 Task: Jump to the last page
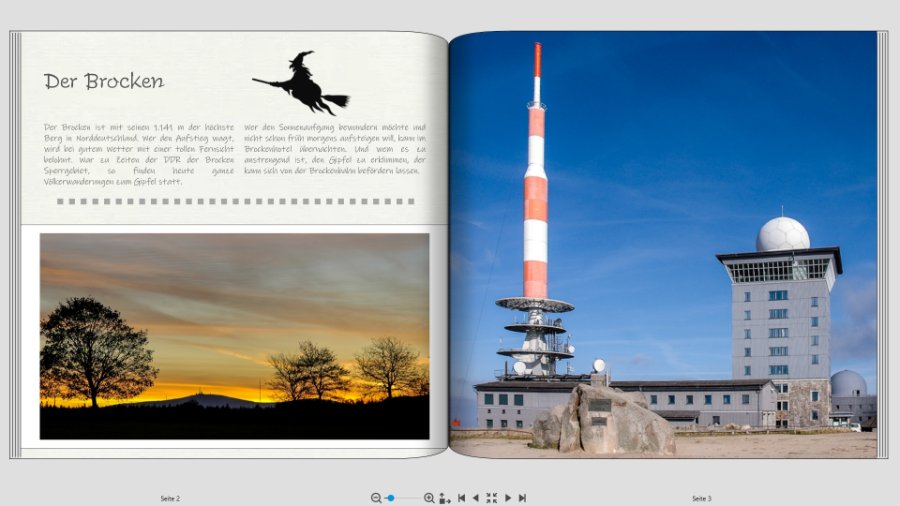click(522, 498)
